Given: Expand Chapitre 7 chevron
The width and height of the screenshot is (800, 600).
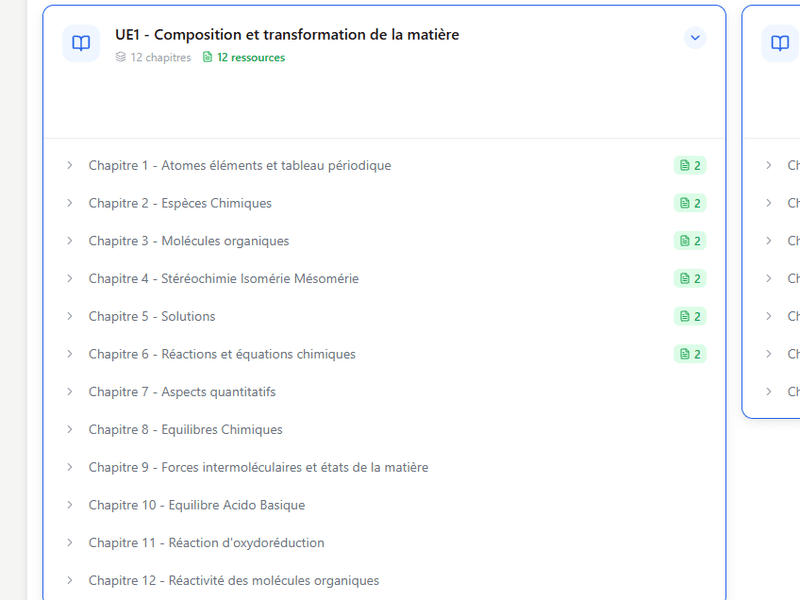Looking at the screenshot, I should pyautogui.click(x=70, y=392).
